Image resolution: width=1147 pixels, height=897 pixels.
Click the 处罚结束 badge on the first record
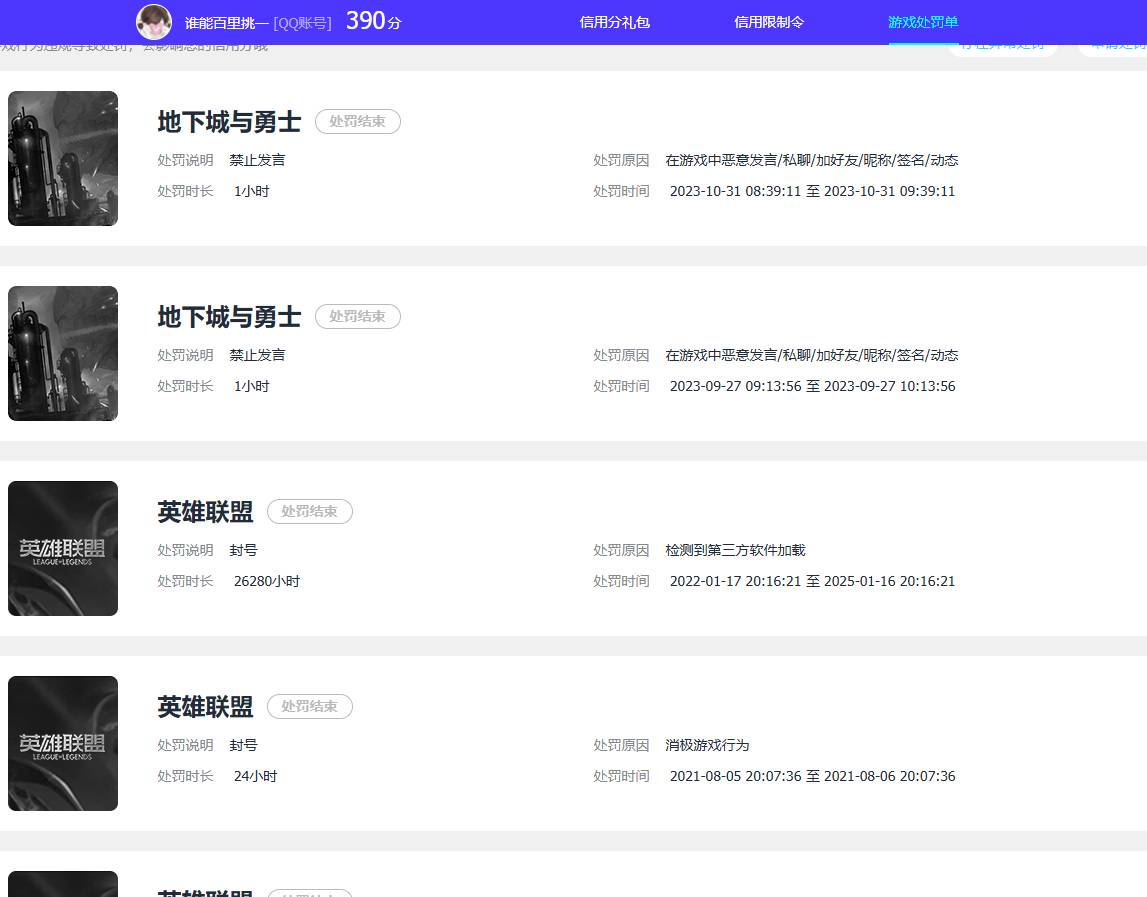click(x=357, y=121)
